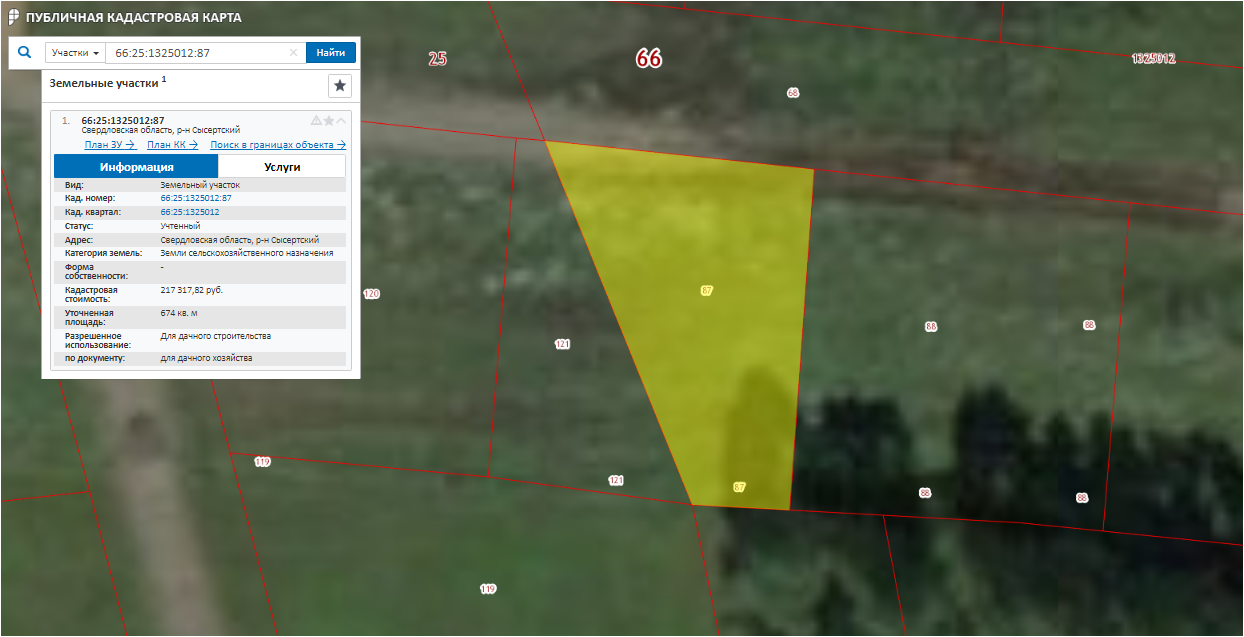Click into the cadastral number search field
The image size is (1244, 637).
tap(195, 53)
